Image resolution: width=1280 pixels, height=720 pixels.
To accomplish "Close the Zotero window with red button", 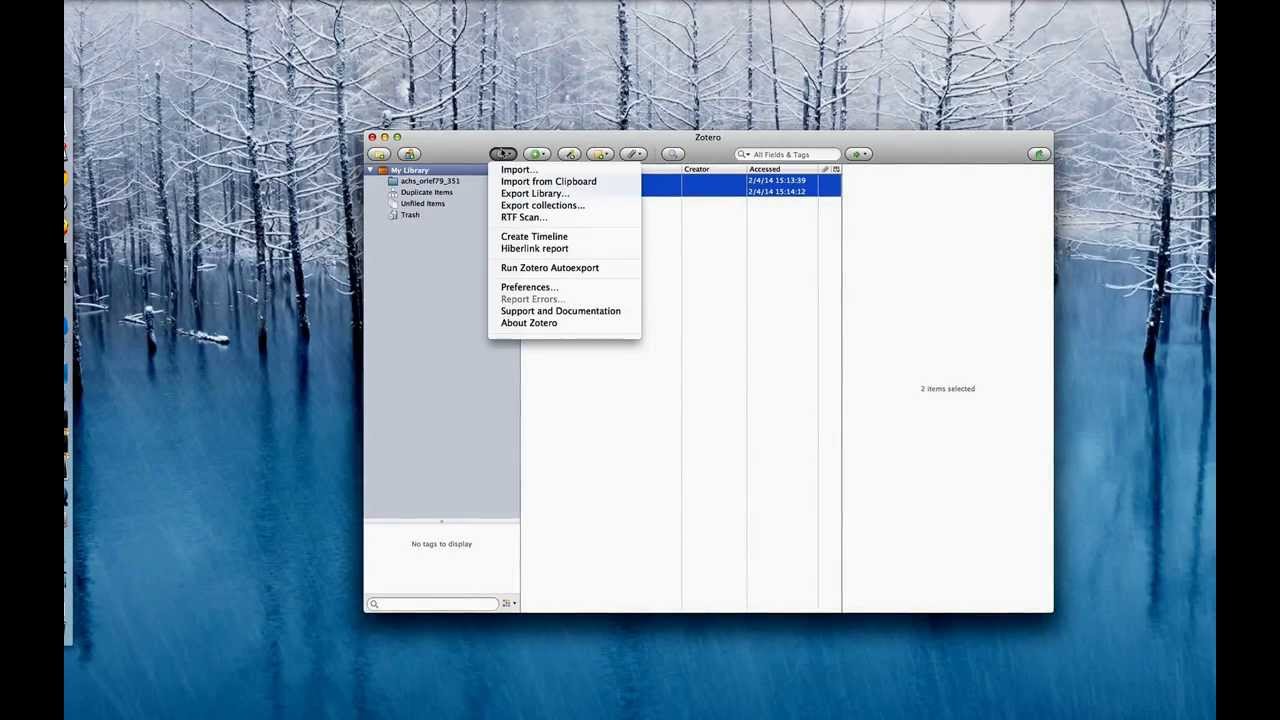I will click(372, 137).
